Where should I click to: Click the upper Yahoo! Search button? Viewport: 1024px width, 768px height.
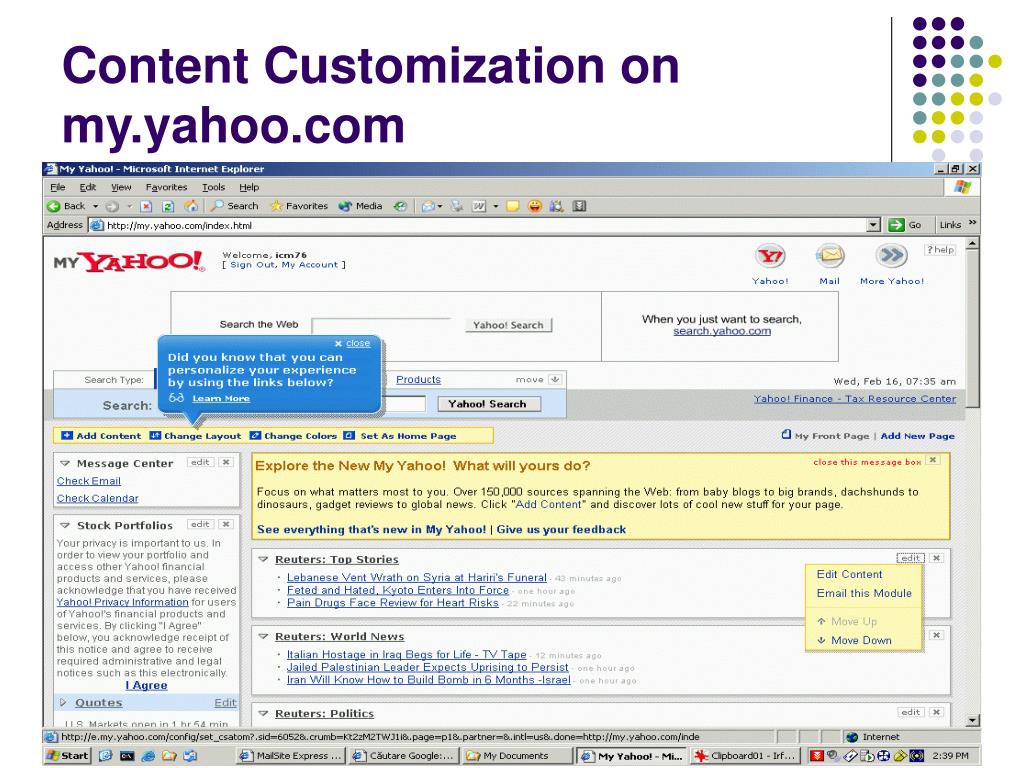point(508,325)
